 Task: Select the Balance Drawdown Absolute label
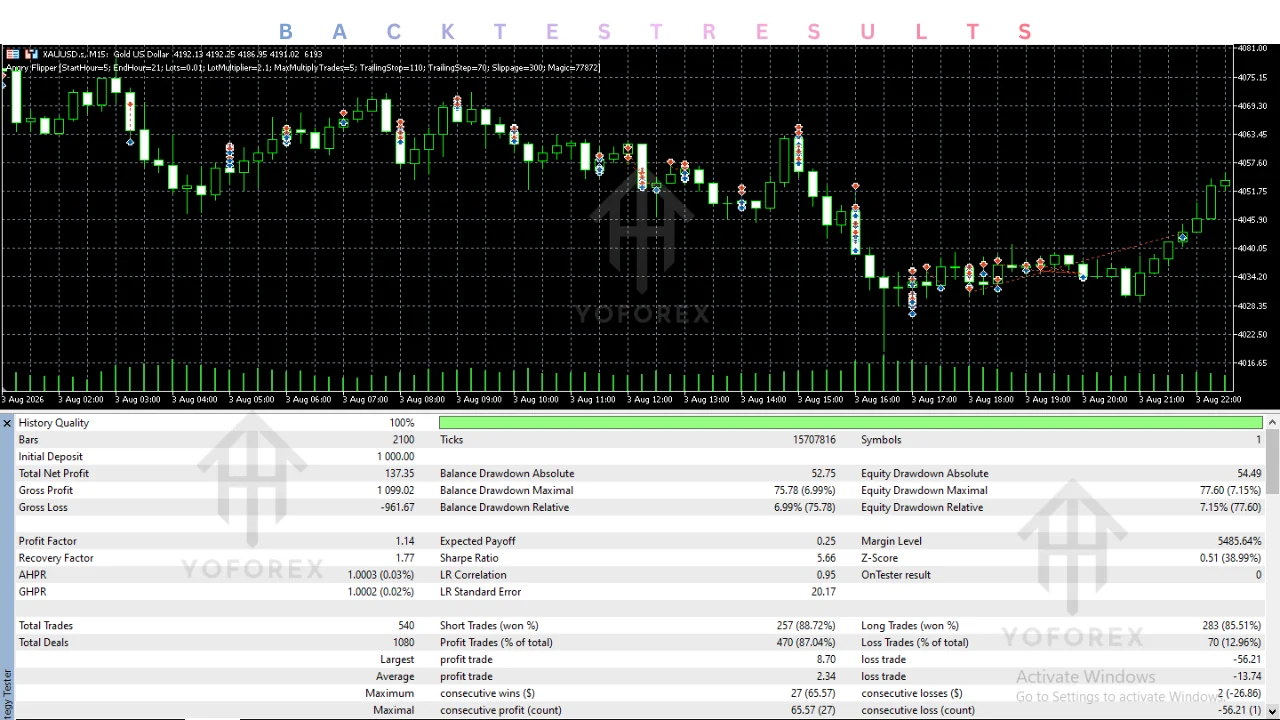pos(507,474)
